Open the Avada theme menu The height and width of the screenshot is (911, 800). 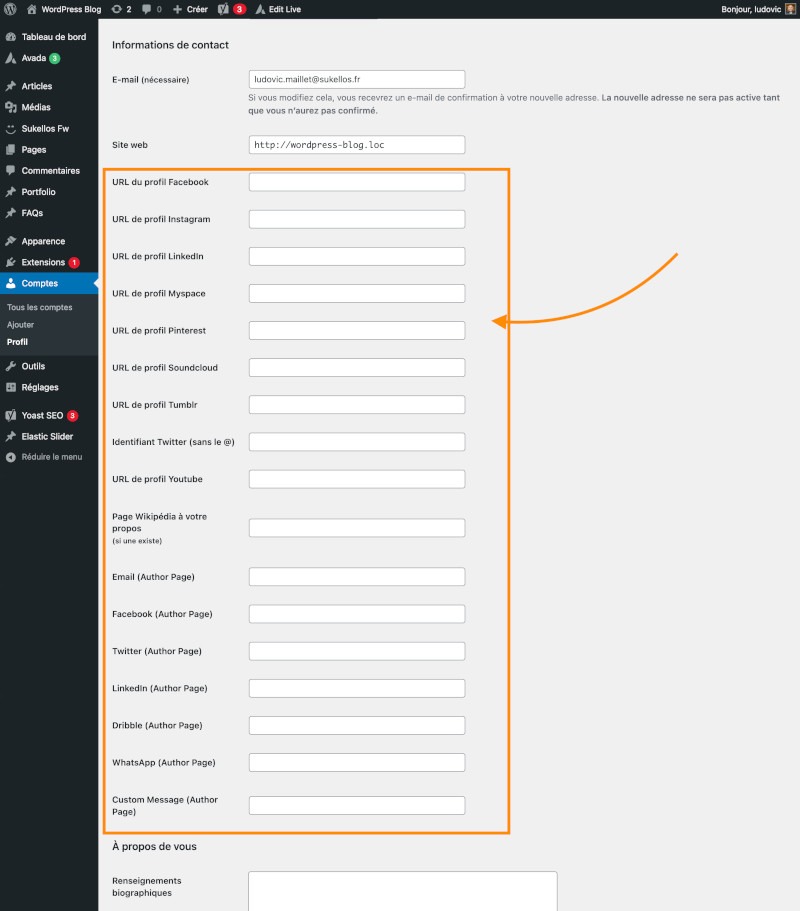click(x=34, y=58)
